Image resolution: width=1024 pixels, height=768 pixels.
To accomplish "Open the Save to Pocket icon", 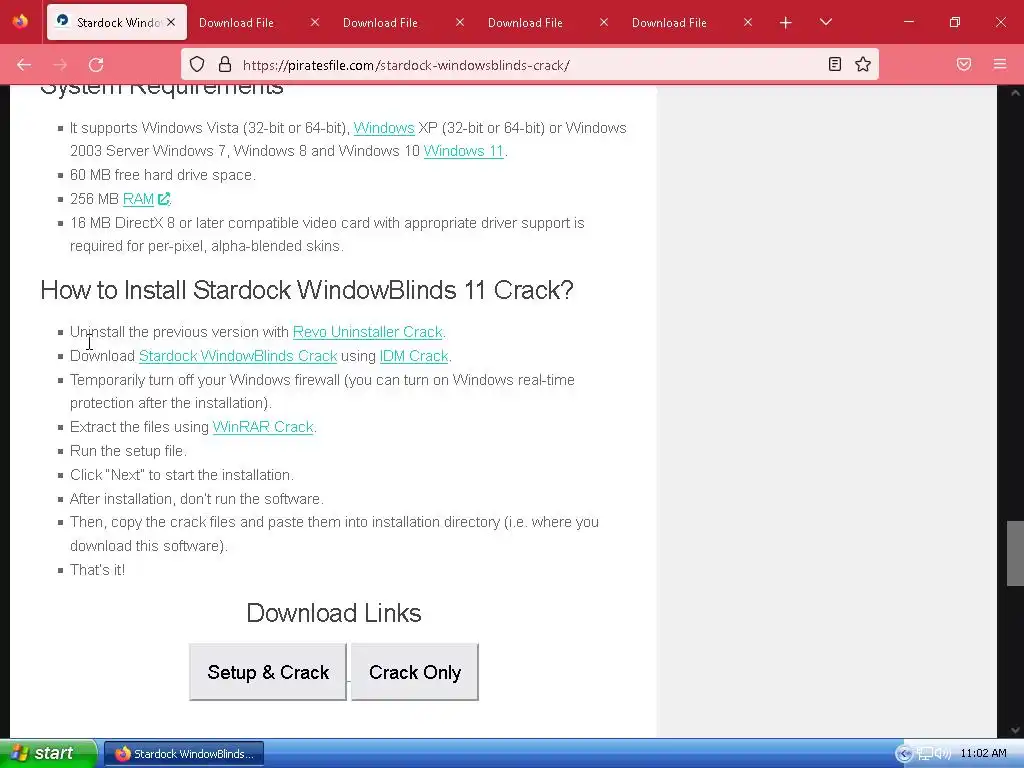I will [964, 64].
